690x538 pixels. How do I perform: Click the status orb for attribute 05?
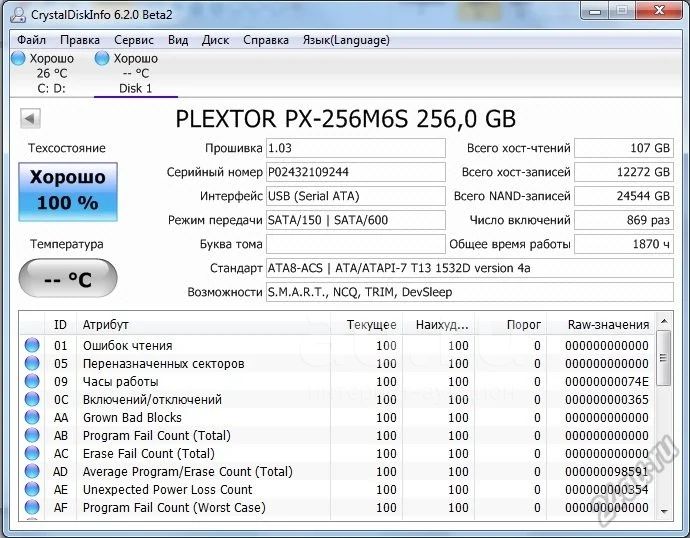click(x=32, y=363)
